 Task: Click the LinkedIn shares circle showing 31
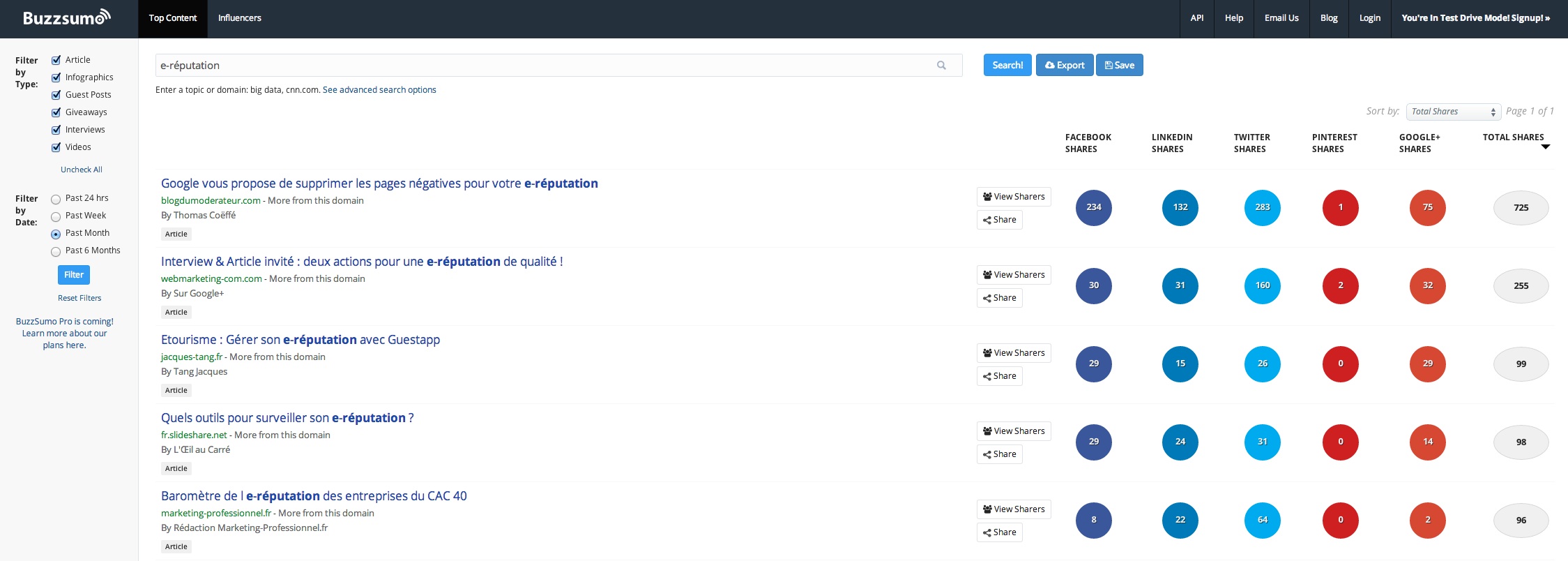point(1180,285)
